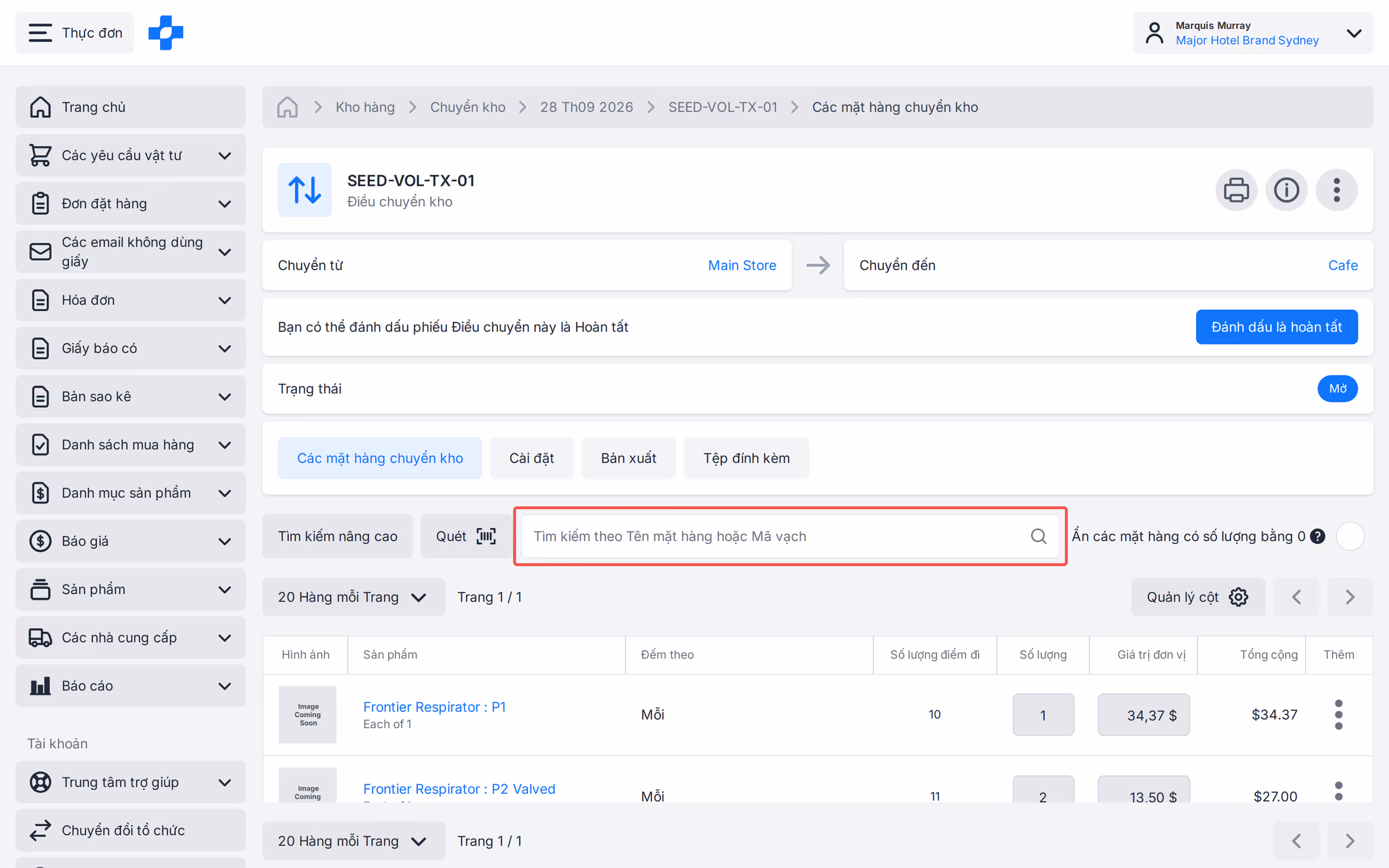
Task: Go to next page arrow at bottom
Action: [x=1350, y=841]
